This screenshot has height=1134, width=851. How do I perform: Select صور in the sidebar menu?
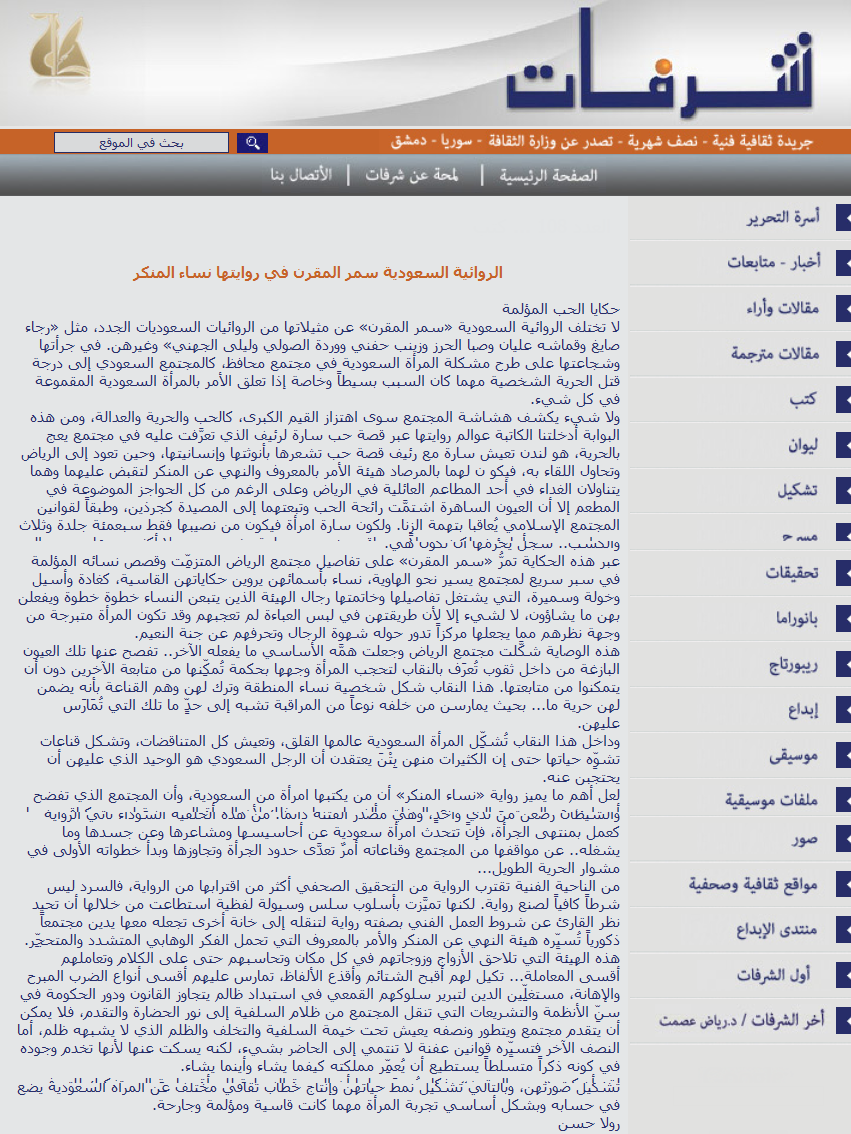(x=805, y=839)
